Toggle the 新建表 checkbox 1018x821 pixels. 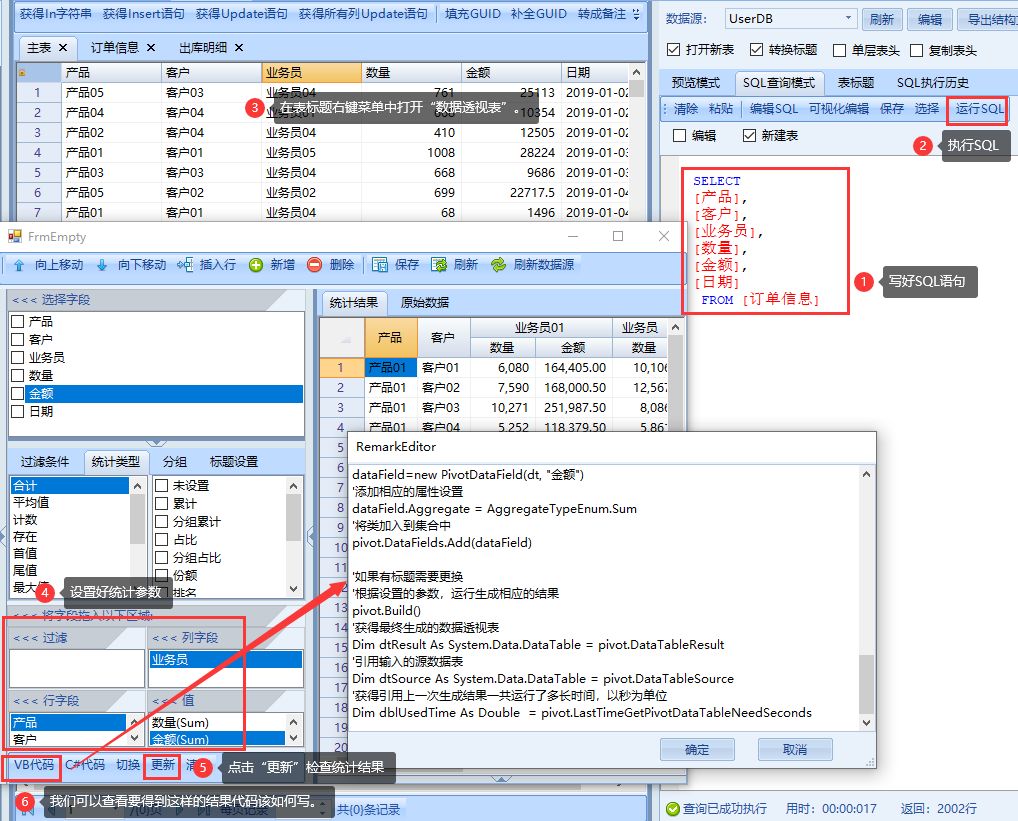[750, 136]
